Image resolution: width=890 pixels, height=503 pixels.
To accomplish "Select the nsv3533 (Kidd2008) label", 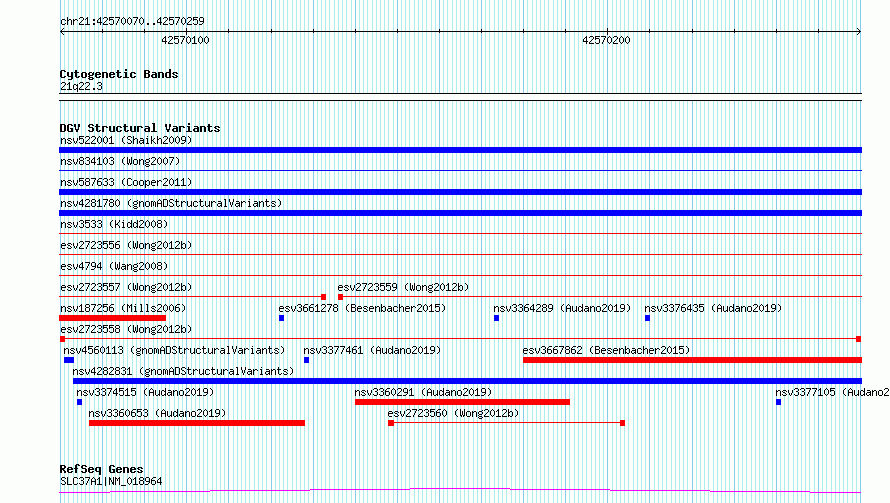I will [114, 224].
